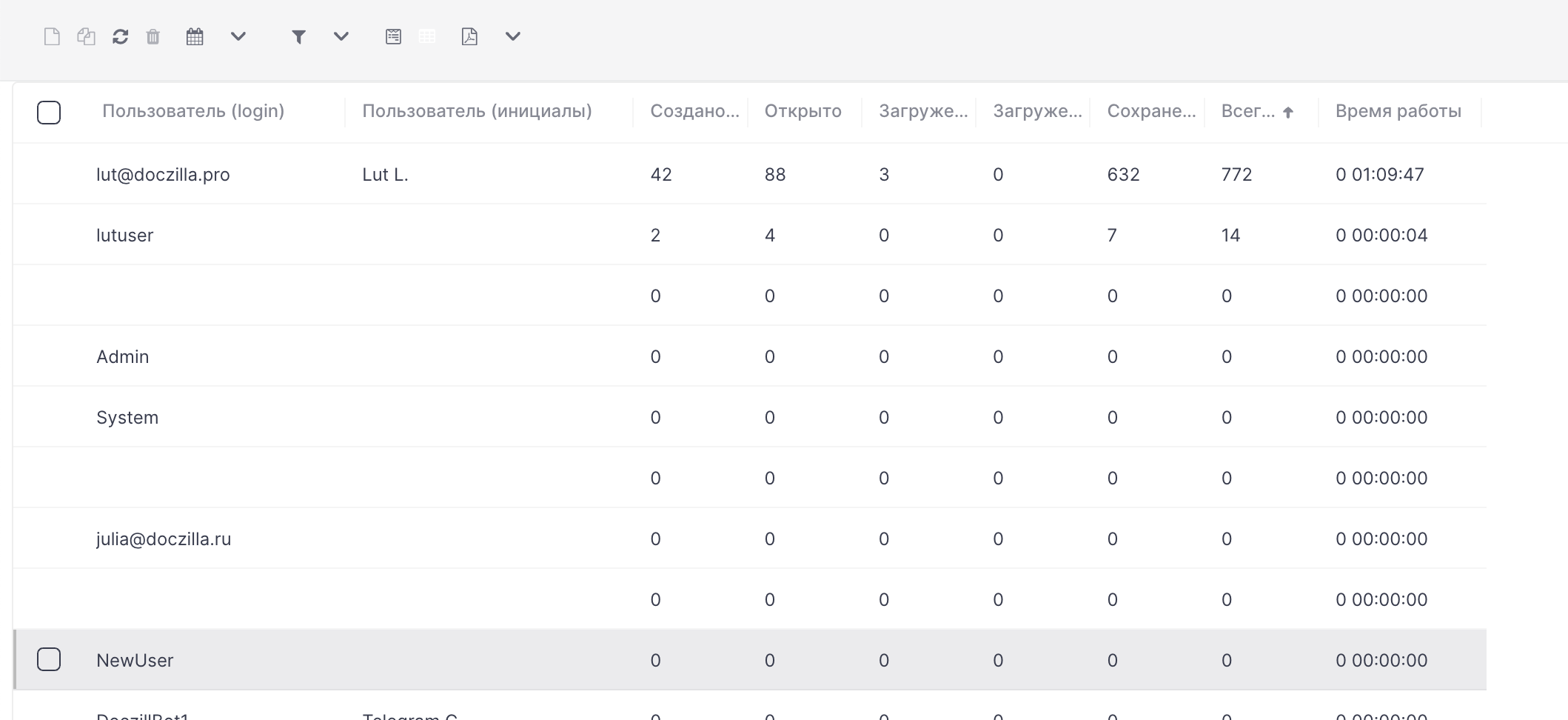
Task: Click the trash delete icon
Action: pos(153,36)
